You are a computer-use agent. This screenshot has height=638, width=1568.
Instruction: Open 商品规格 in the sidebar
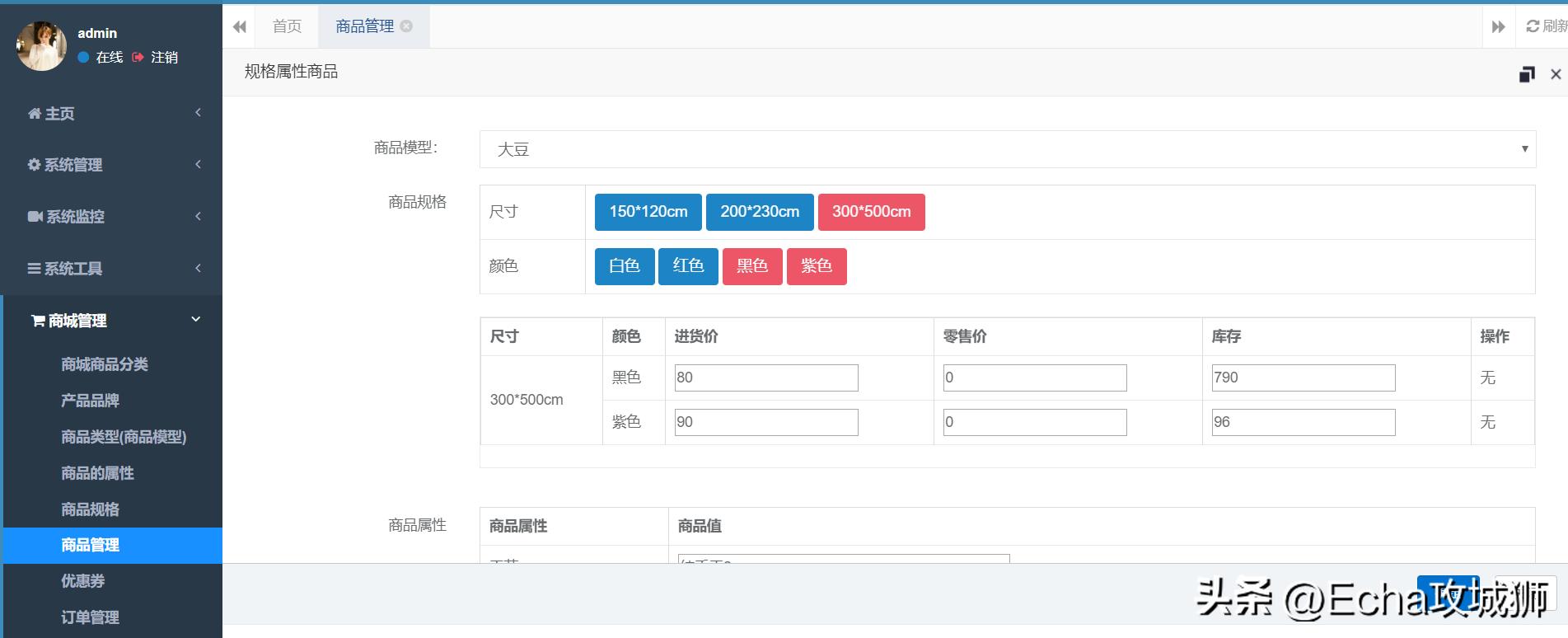(x=90, y=509)
